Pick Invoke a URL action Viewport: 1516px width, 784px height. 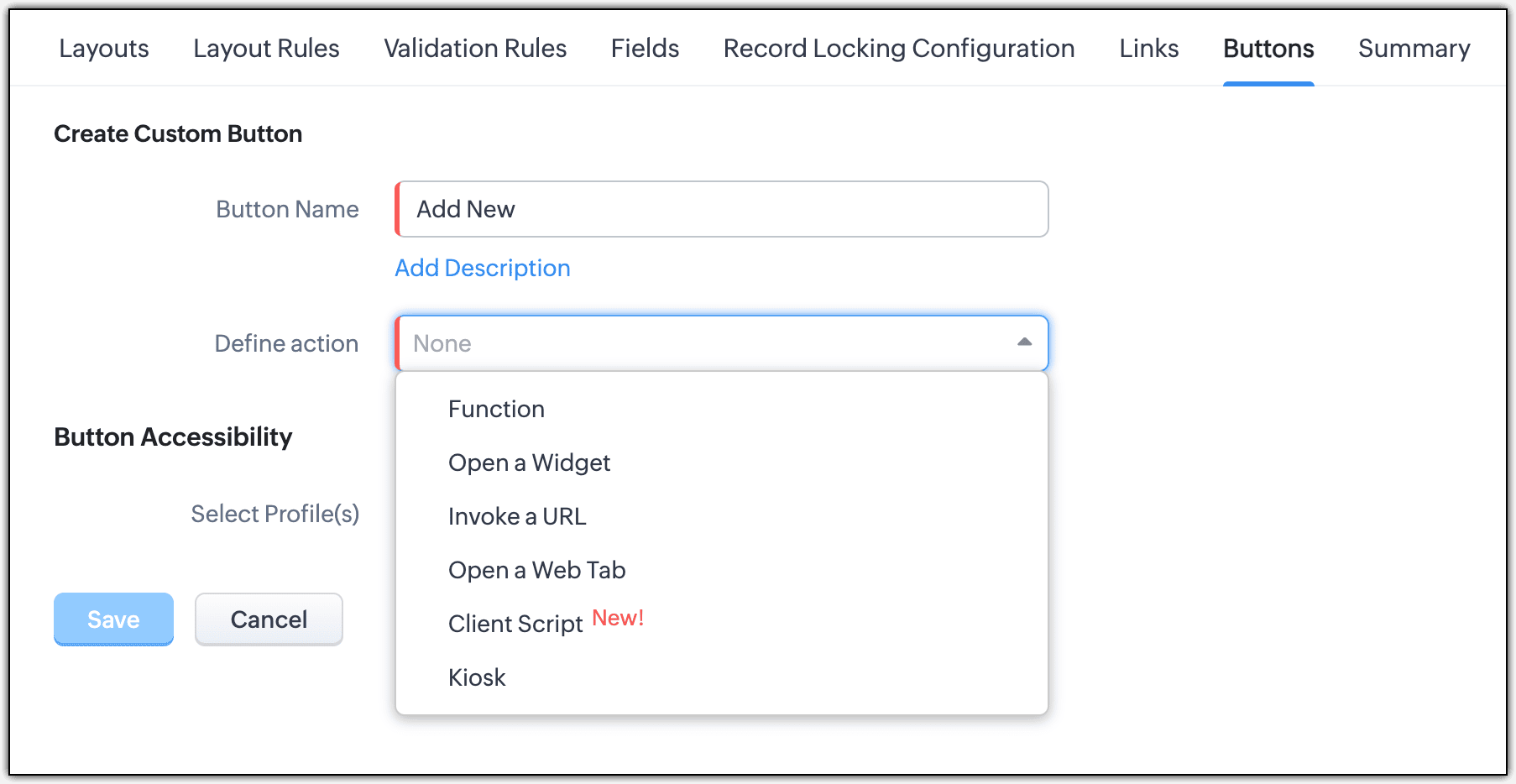(517, 516)
